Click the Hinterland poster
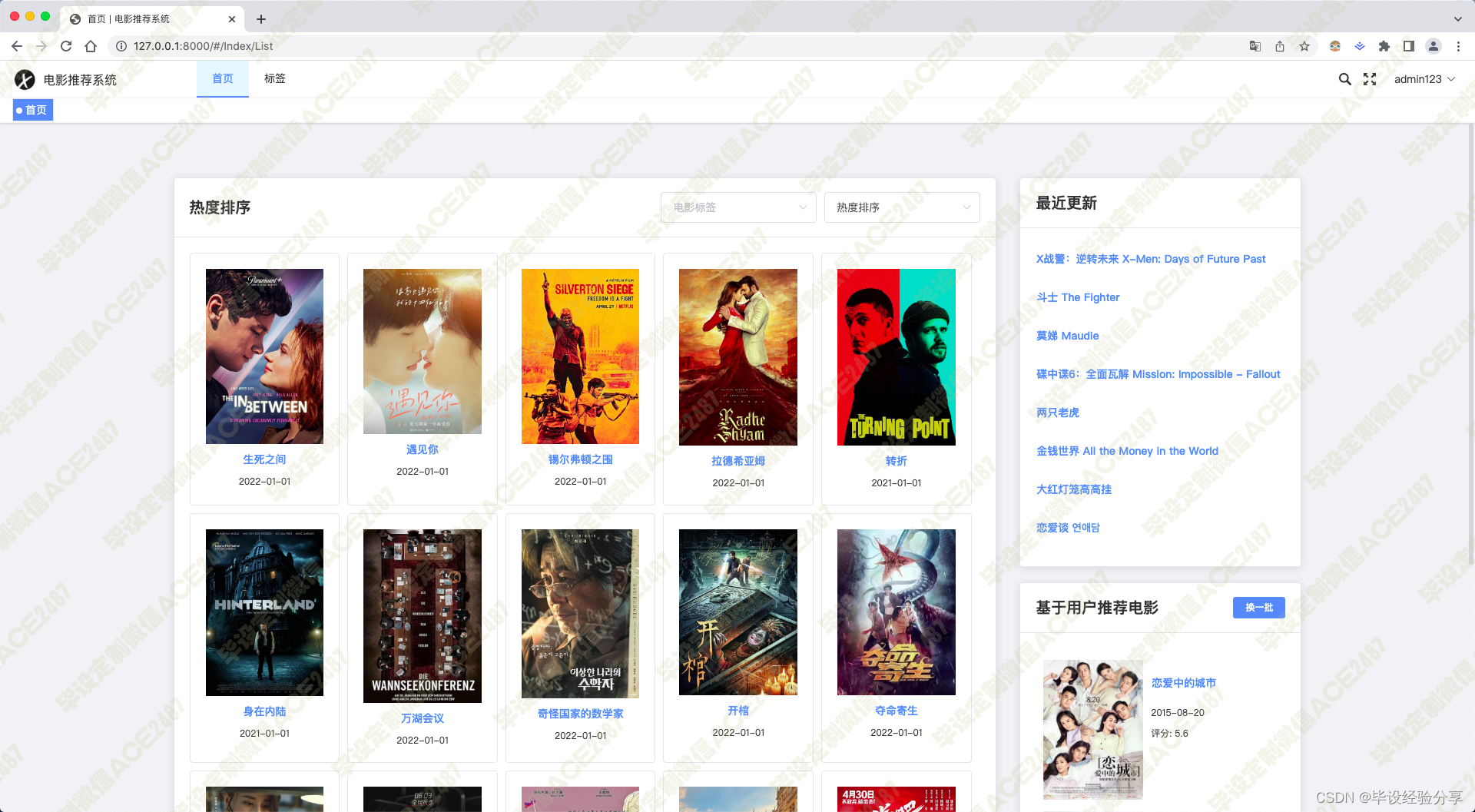 click(x=264, y=612)
